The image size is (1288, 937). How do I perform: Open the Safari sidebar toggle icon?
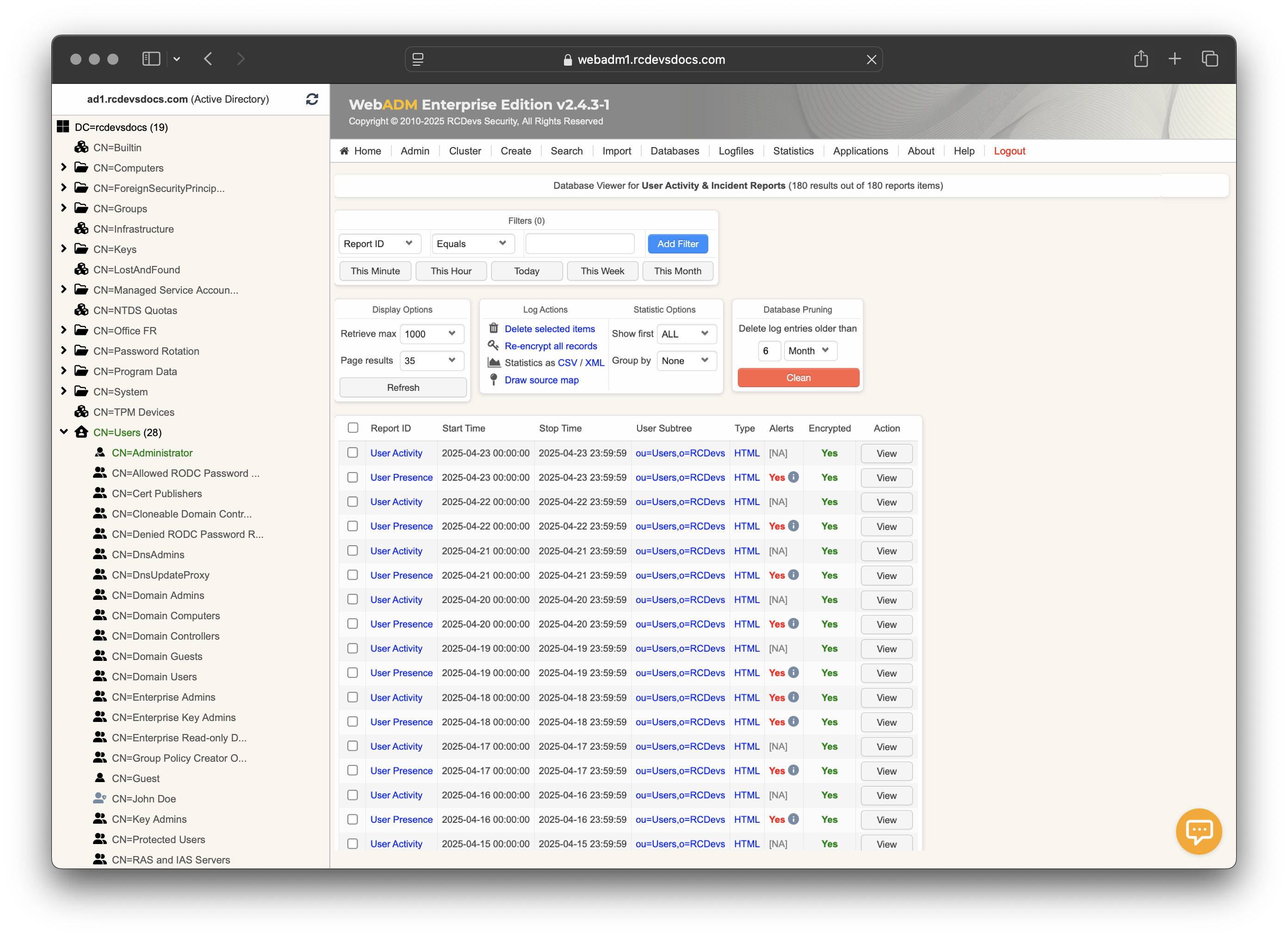[151, 59]
